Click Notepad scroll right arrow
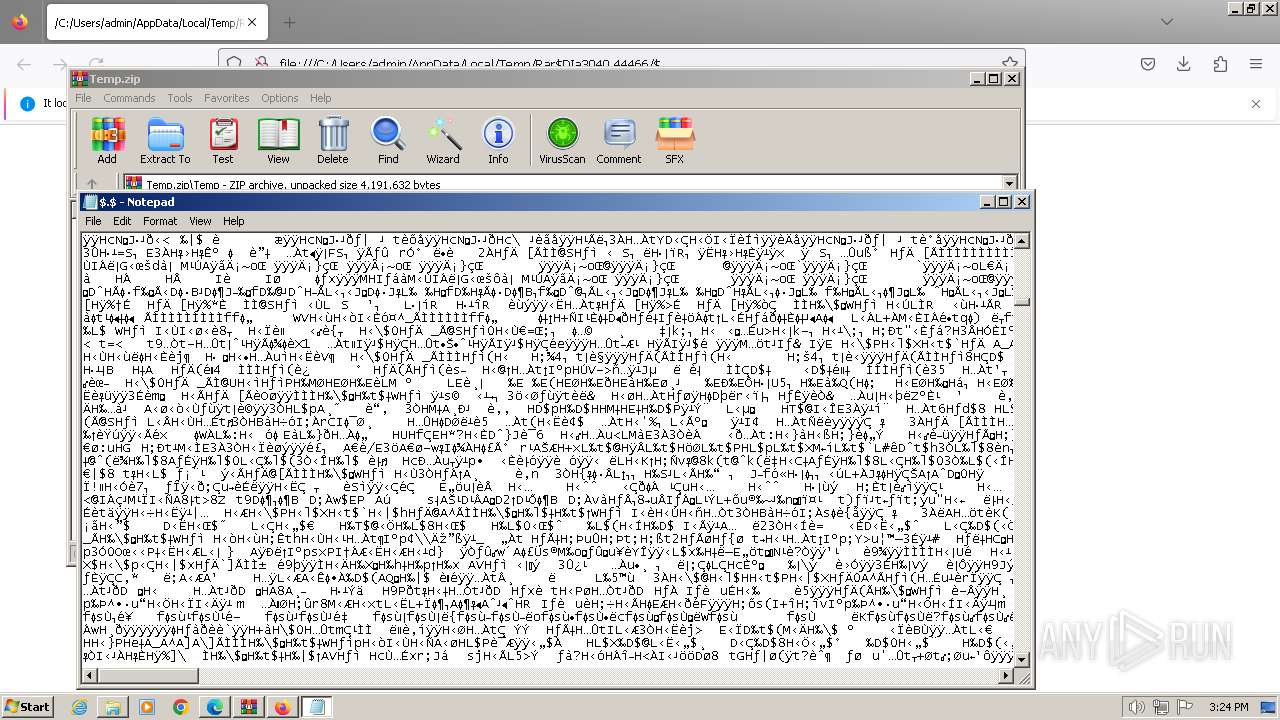This screenshot has width=1280, height=720. click(x=1006, y=677)
